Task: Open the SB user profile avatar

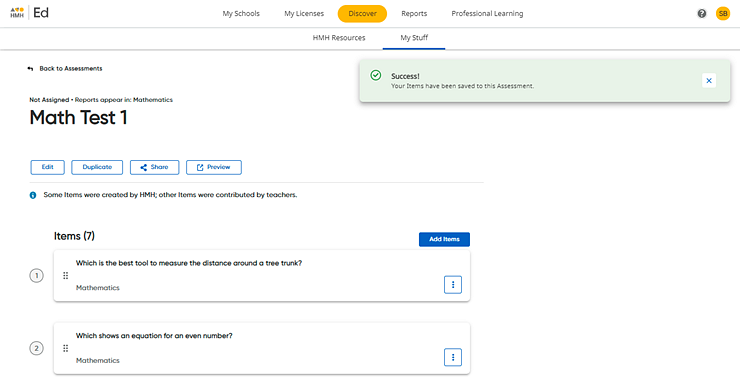Action: 723,14
